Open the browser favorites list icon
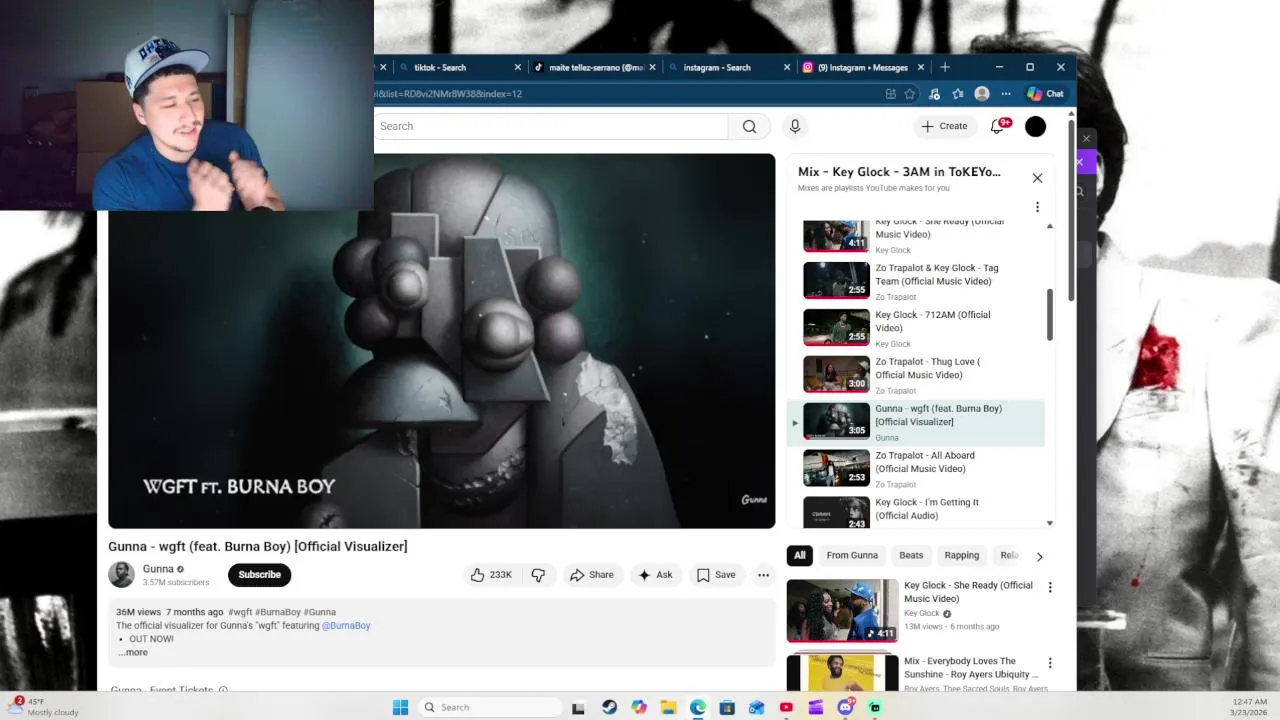 (x=958, y=94)
